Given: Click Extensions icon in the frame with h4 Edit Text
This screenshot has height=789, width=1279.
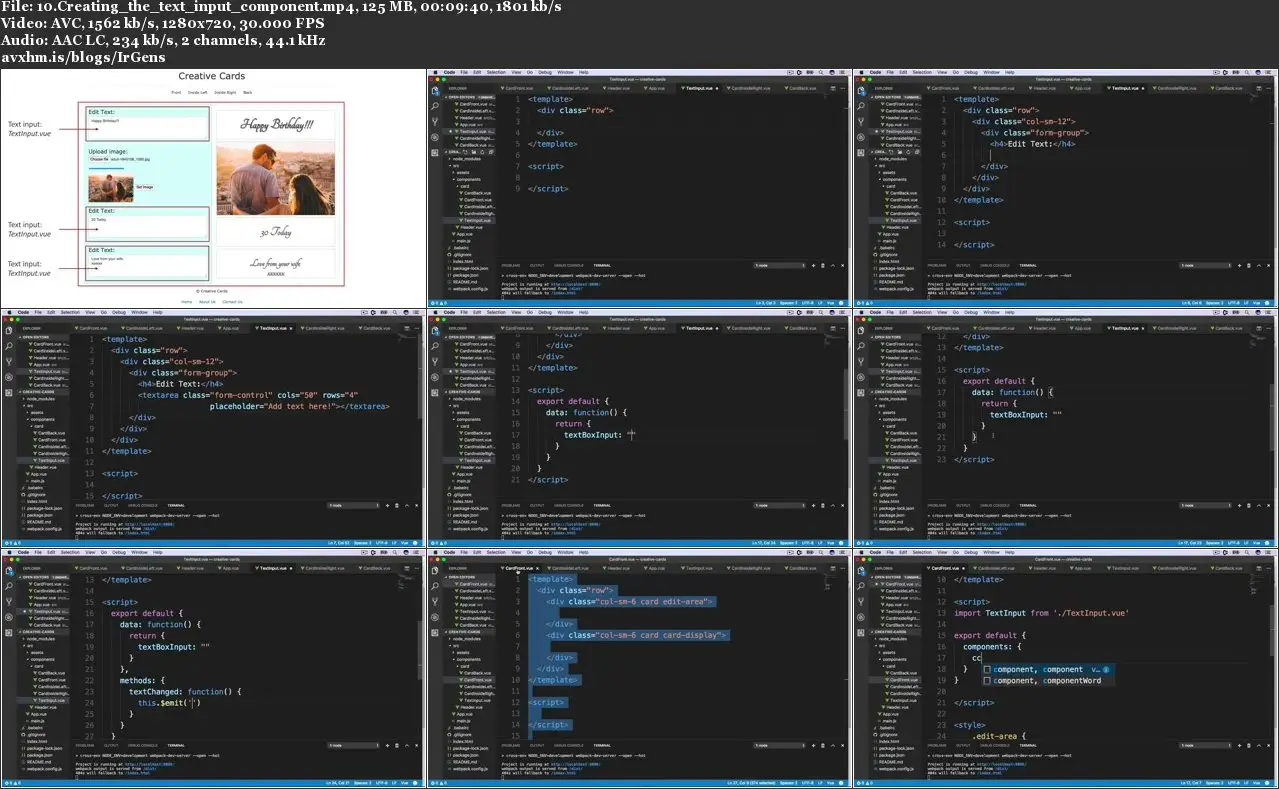Looking at the screenshot, I should (860, 152).
